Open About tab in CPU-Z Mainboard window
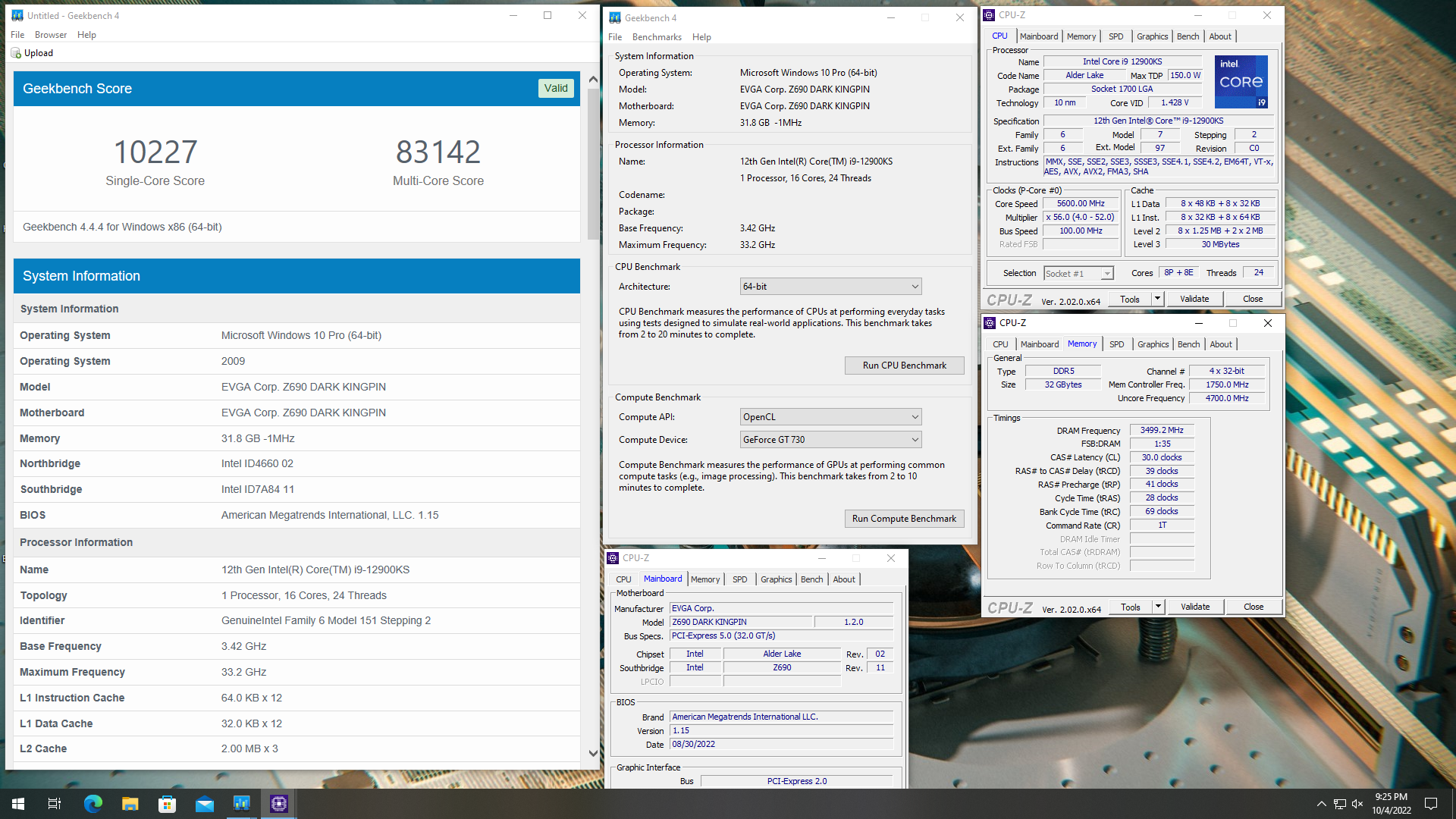 point(844,579)
